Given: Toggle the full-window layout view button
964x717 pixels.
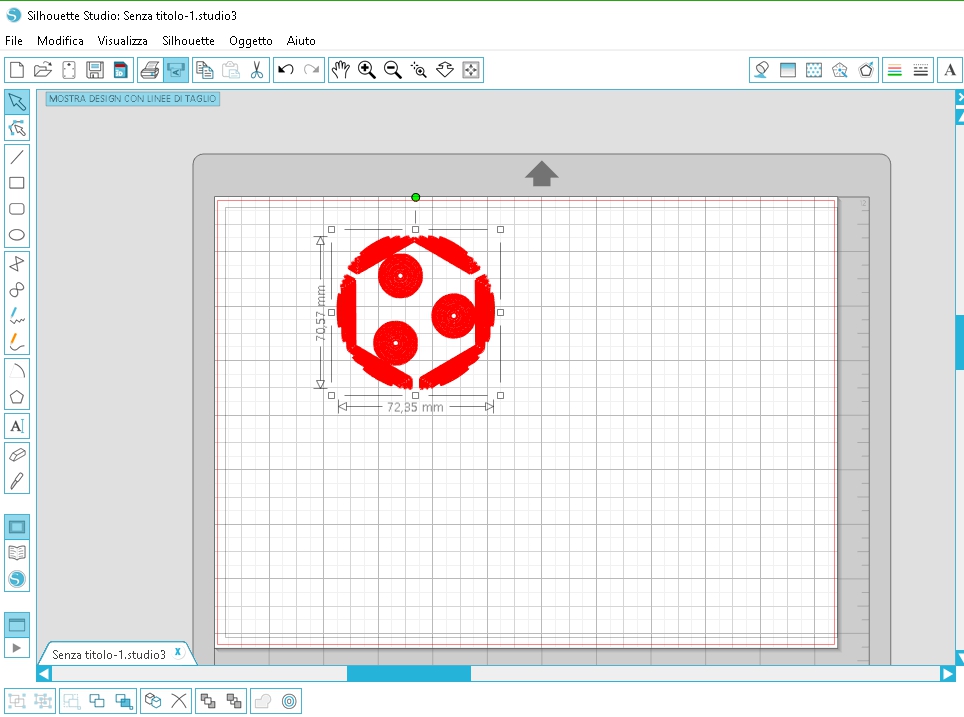Looking at the screenshot, I should tap(17, 625).
